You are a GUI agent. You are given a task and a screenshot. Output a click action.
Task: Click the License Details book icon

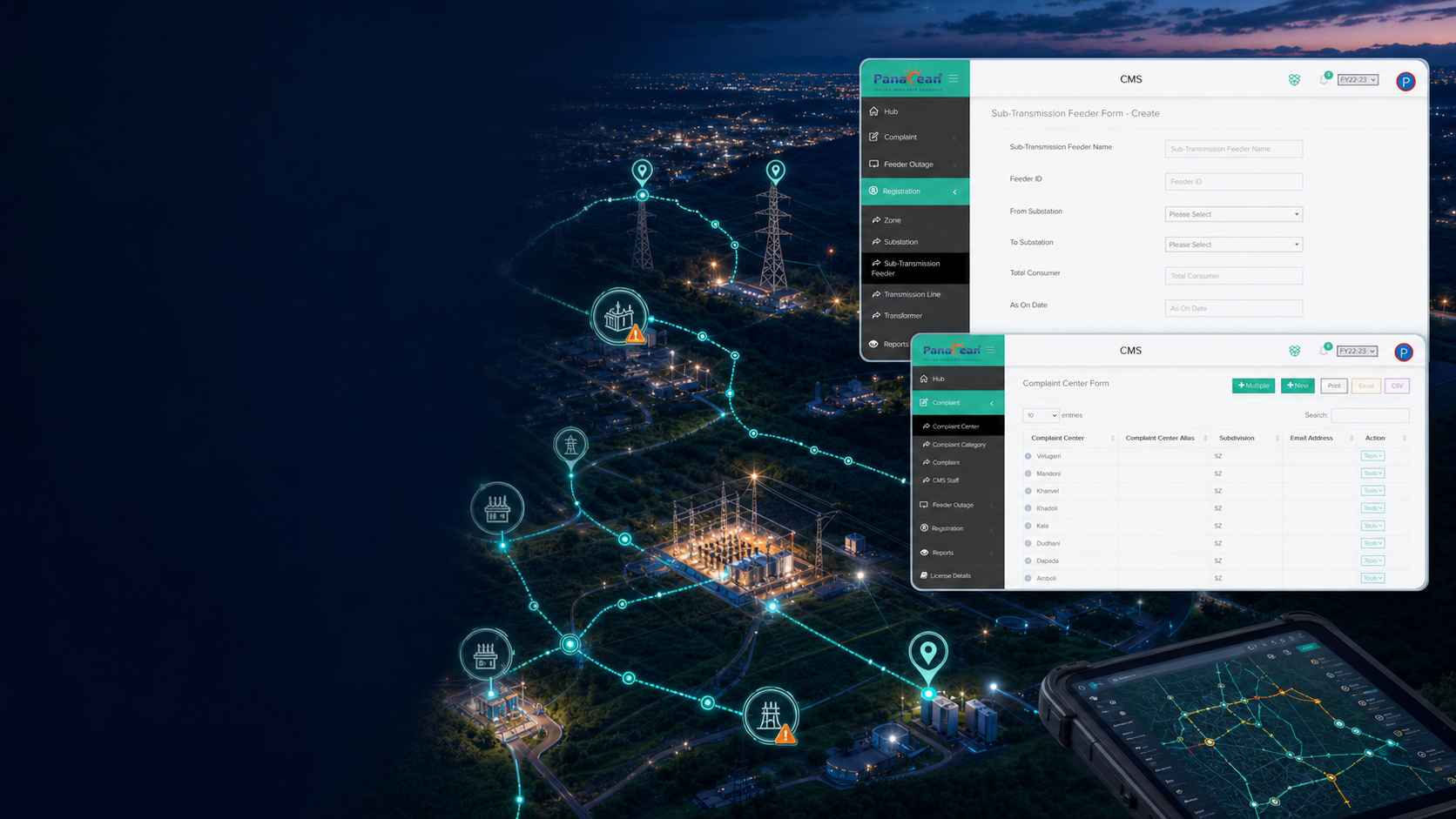tap(924, 575)
